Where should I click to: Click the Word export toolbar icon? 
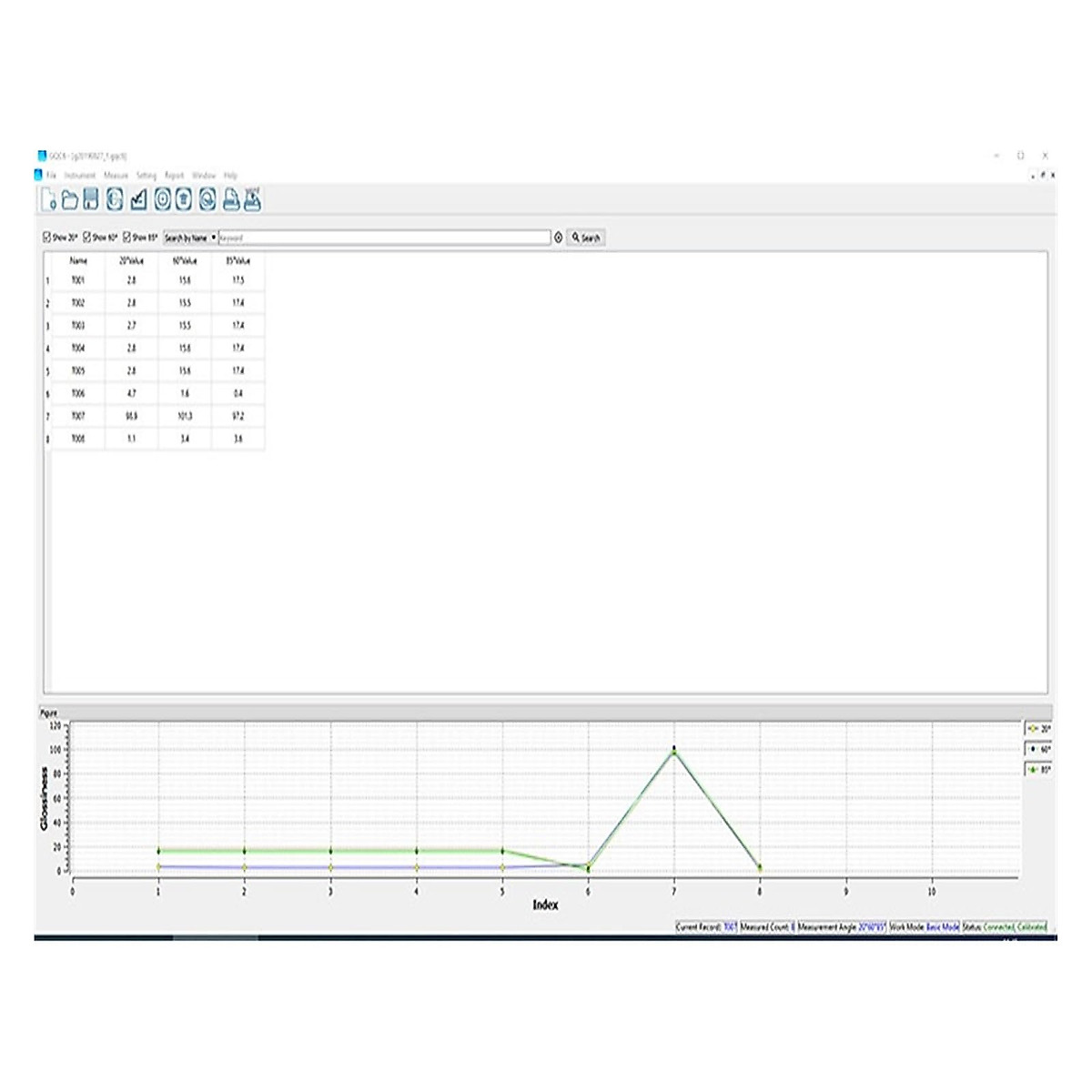pyautogui.click(x=252, y=199)
